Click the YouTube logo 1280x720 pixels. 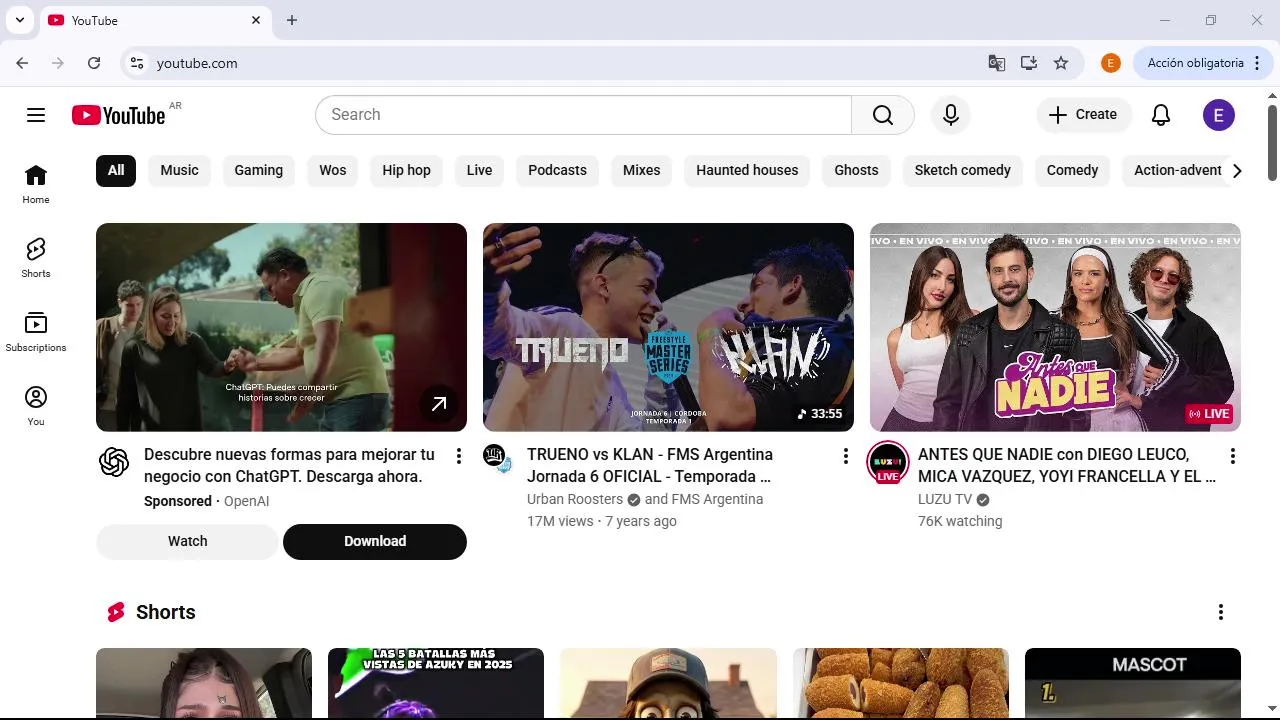point(118,115)
